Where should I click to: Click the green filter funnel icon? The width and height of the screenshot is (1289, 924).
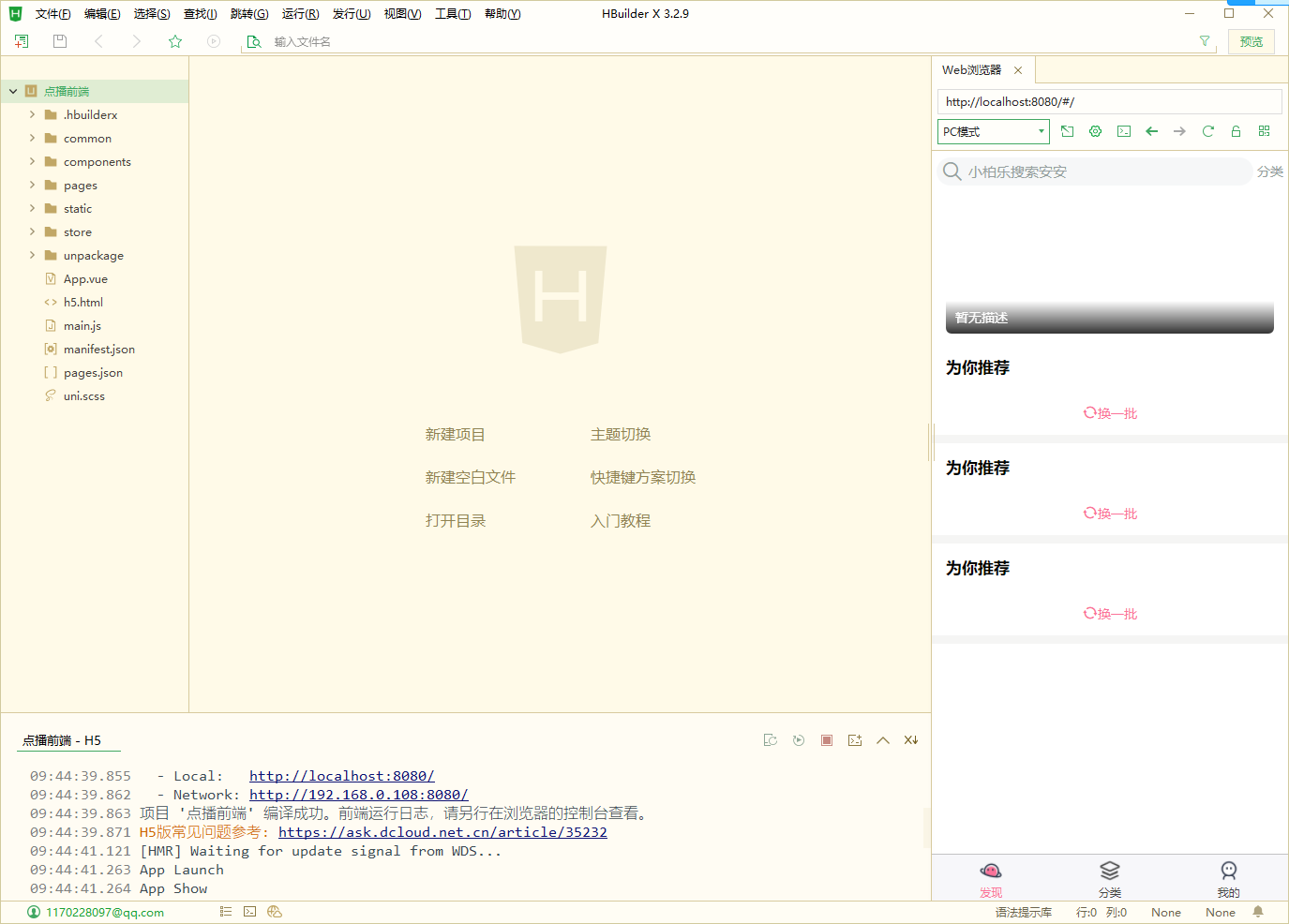(1205, 41)
